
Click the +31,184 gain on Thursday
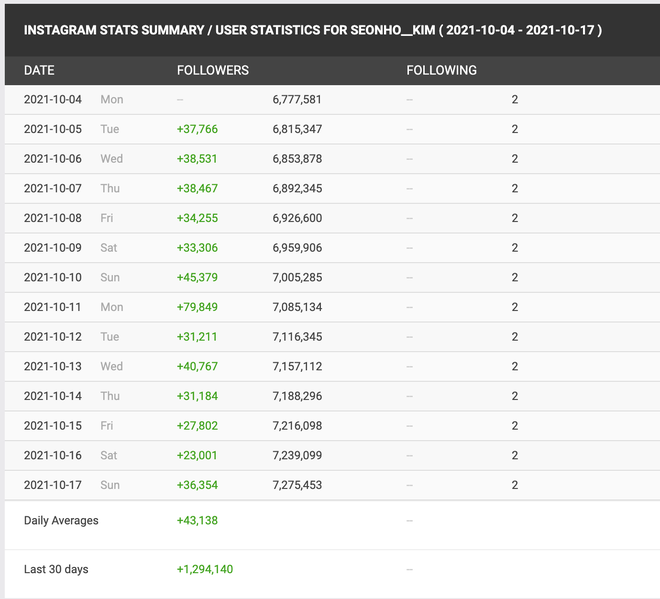coord(197,396)
